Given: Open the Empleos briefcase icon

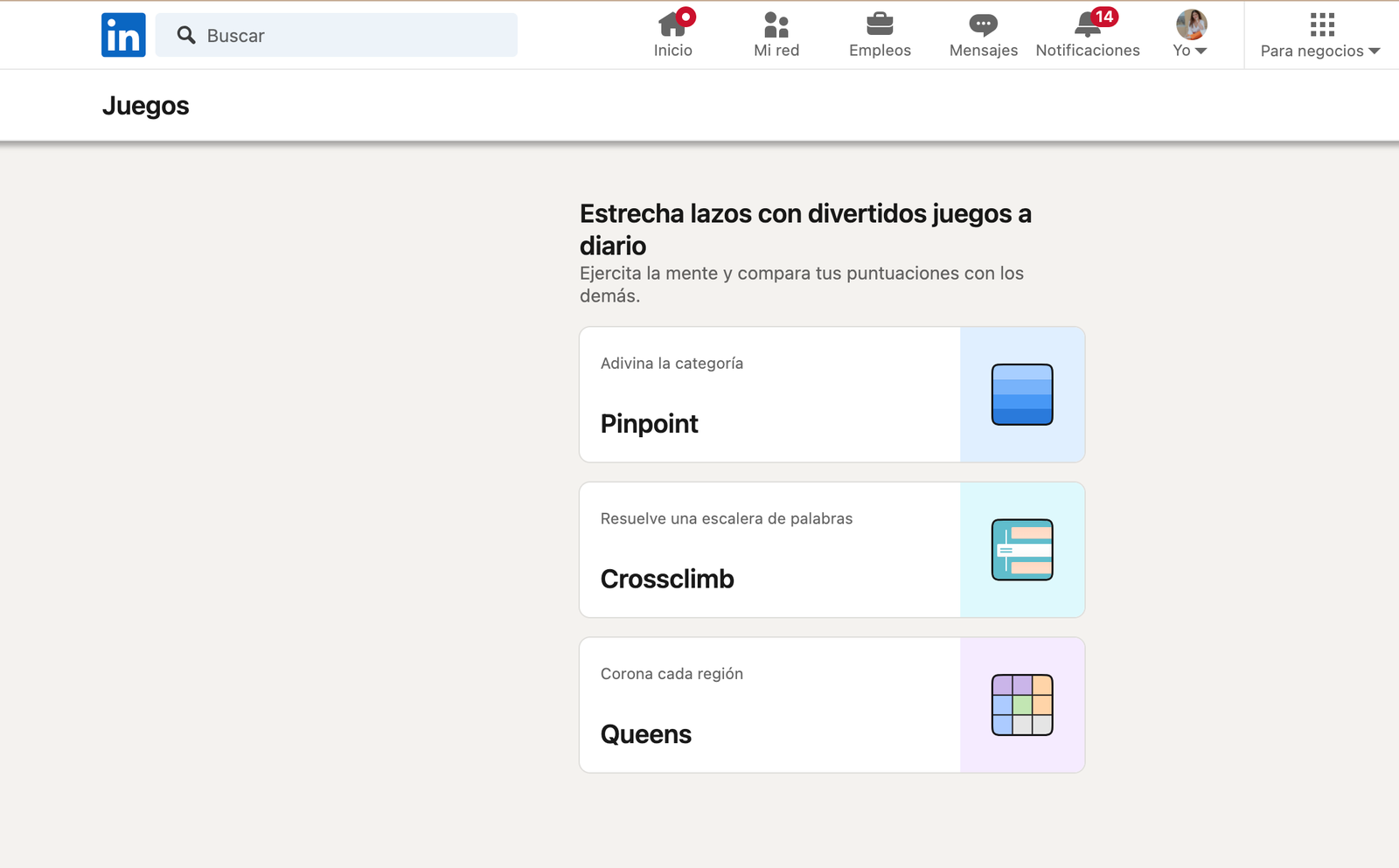Looking at the screenshot, I should (880, 24).
